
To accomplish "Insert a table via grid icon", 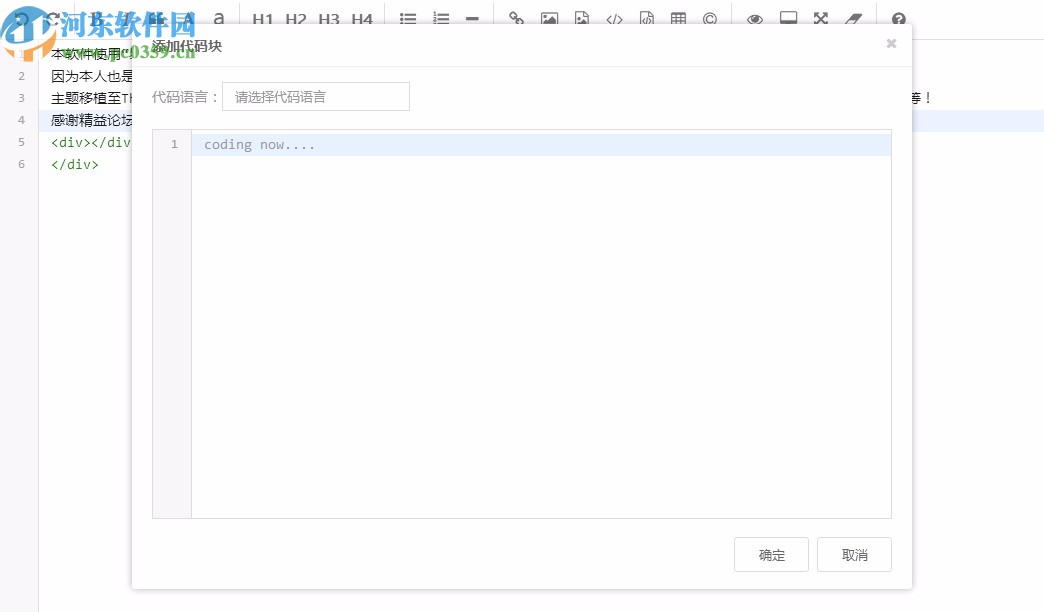I will 678,19.
